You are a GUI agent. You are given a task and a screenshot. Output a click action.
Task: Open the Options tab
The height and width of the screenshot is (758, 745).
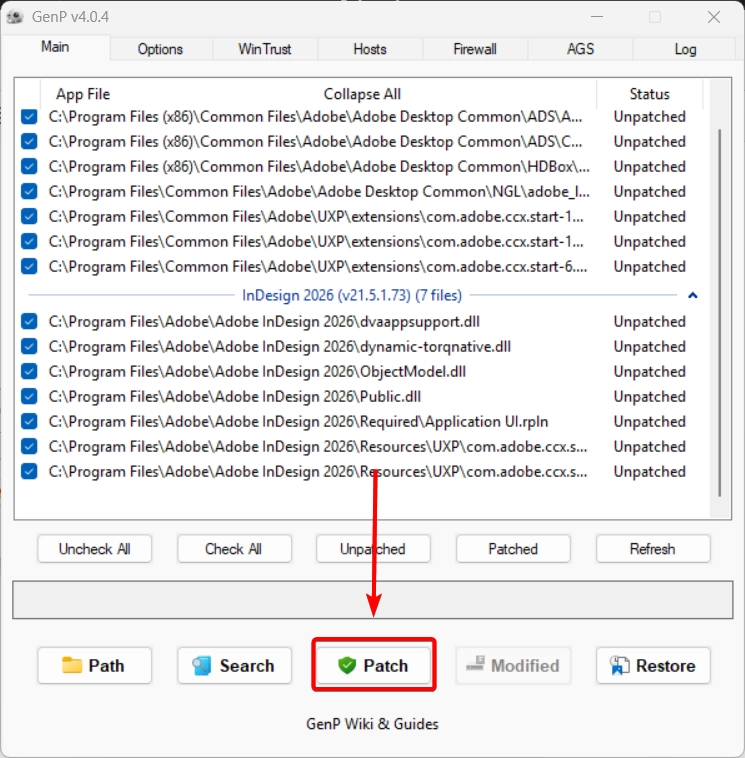(x=160, y=49)
